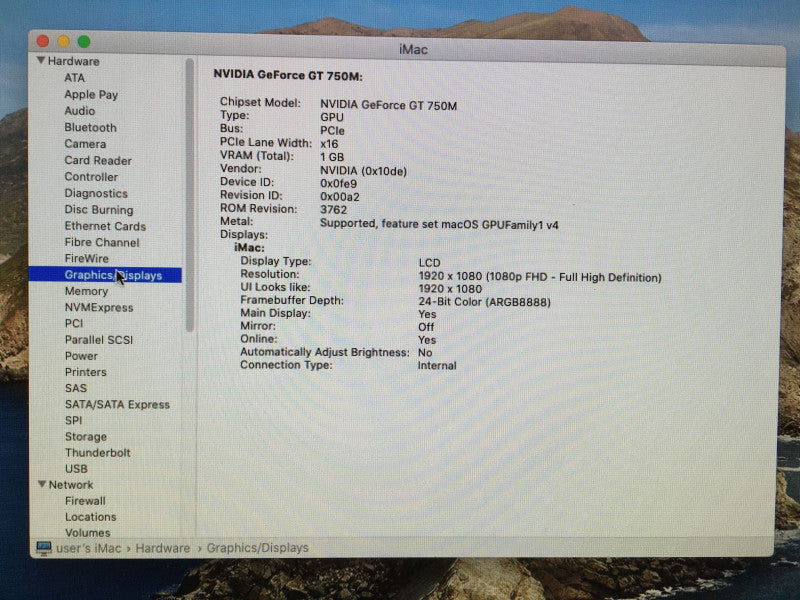The width and height of the screenshot is (800, 600).
Task: Click Automatically Adjust Brightness value No
Action: pos(425,353)
